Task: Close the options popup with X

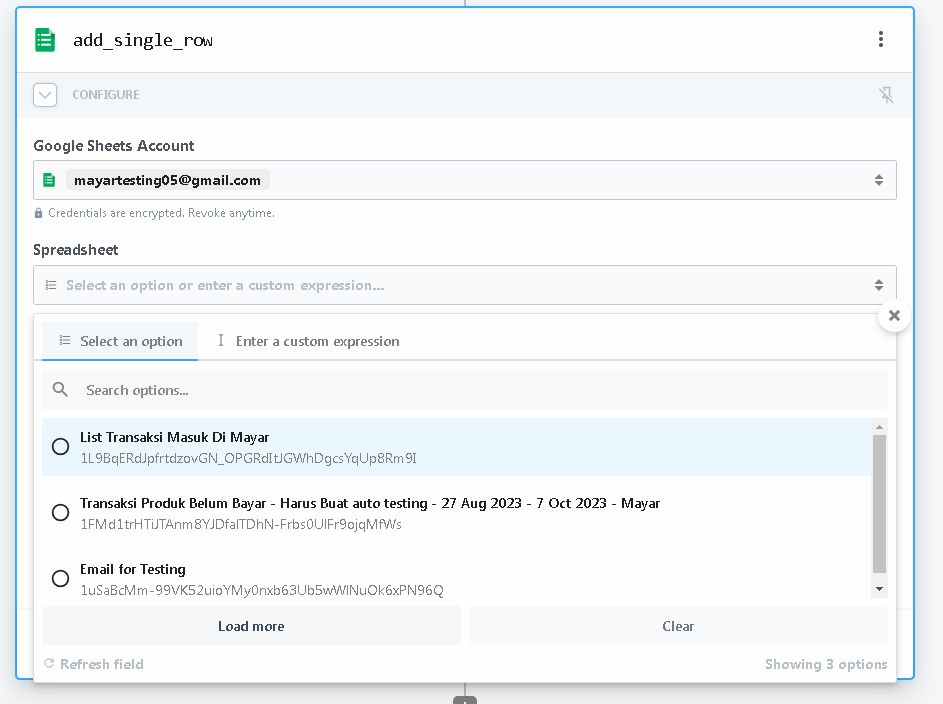Action: point(894,316)
